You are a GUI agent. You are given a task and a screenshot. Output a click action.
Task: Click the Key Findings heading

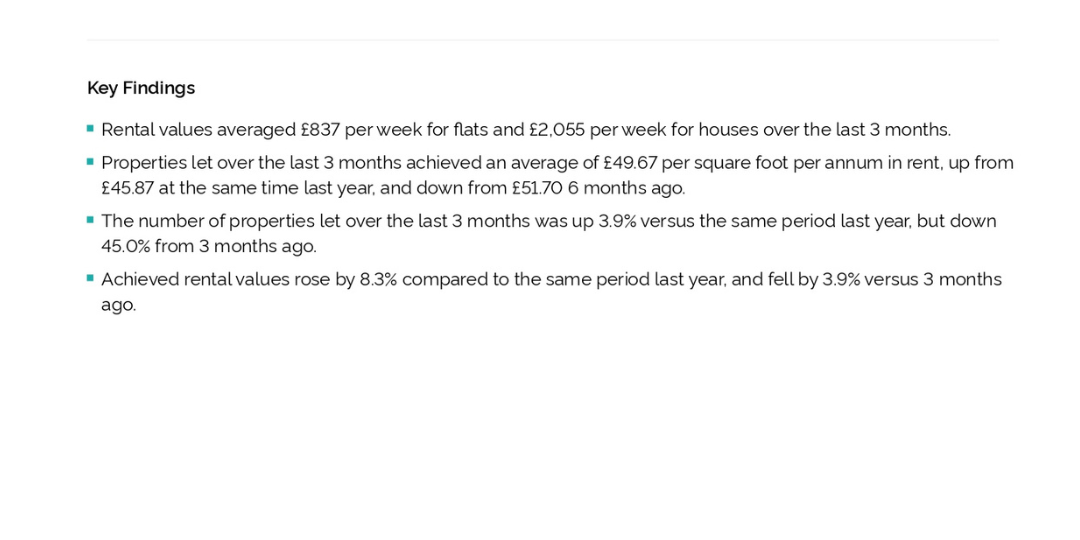tap(141, 88)
